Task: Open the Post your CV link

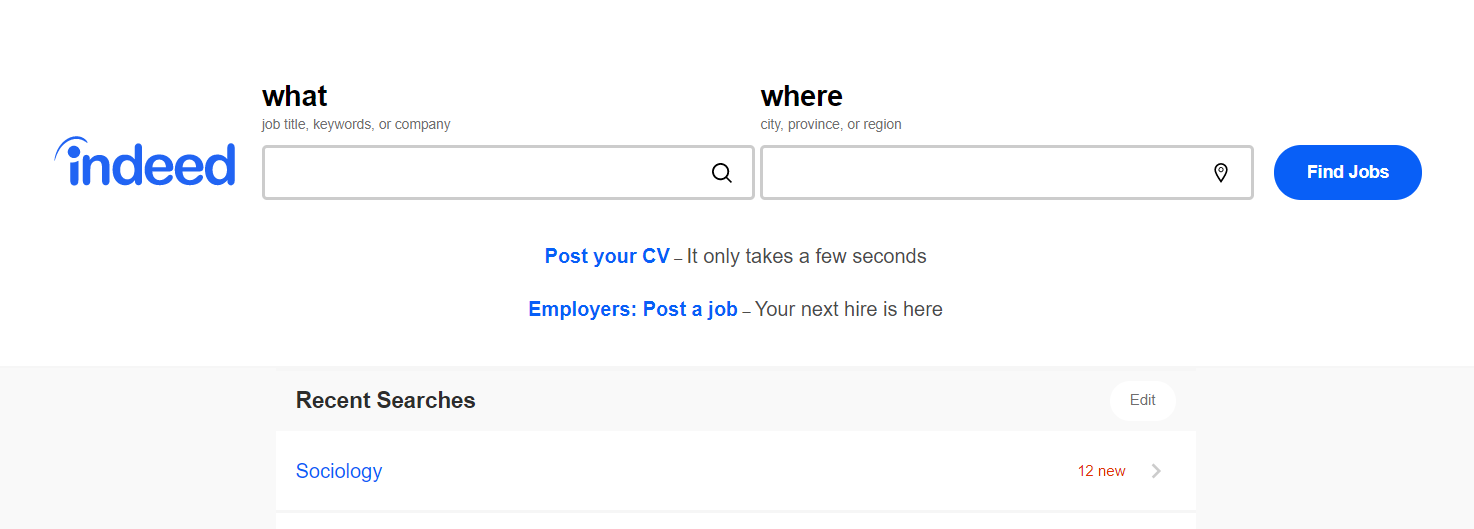Action: coord(607,256)
